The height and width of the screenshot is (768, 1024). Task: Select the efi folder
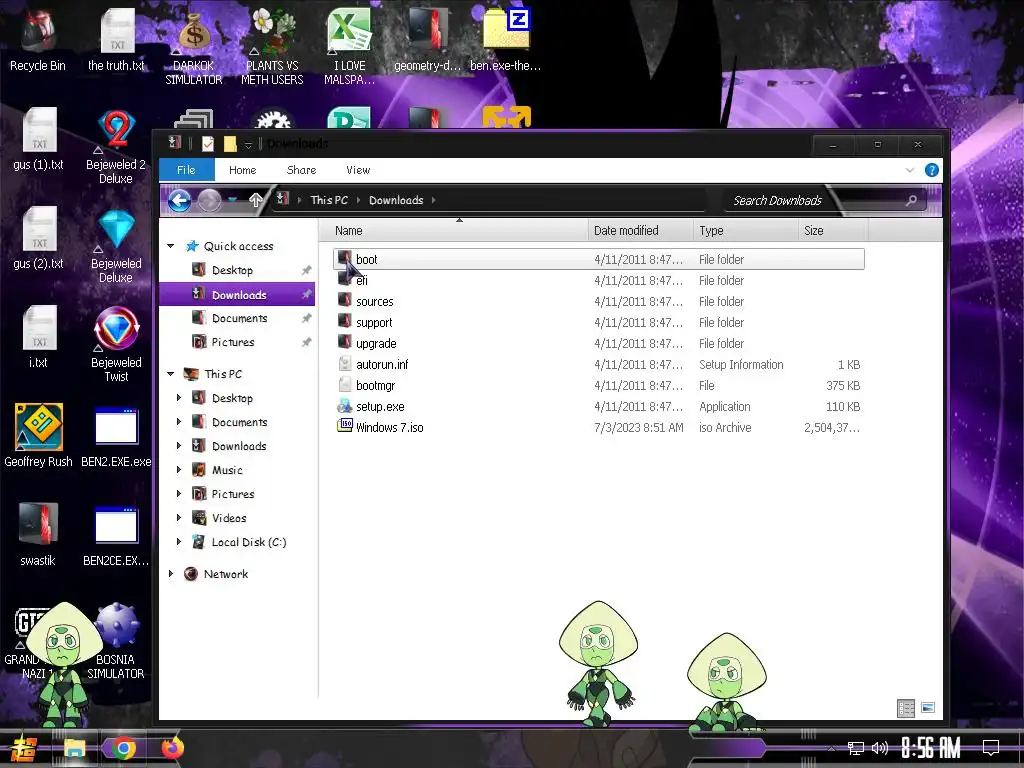point(598,280)
